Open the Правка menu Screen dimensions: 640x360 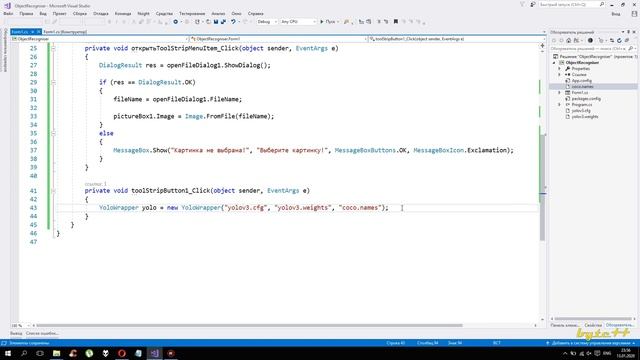pos(26,13)
